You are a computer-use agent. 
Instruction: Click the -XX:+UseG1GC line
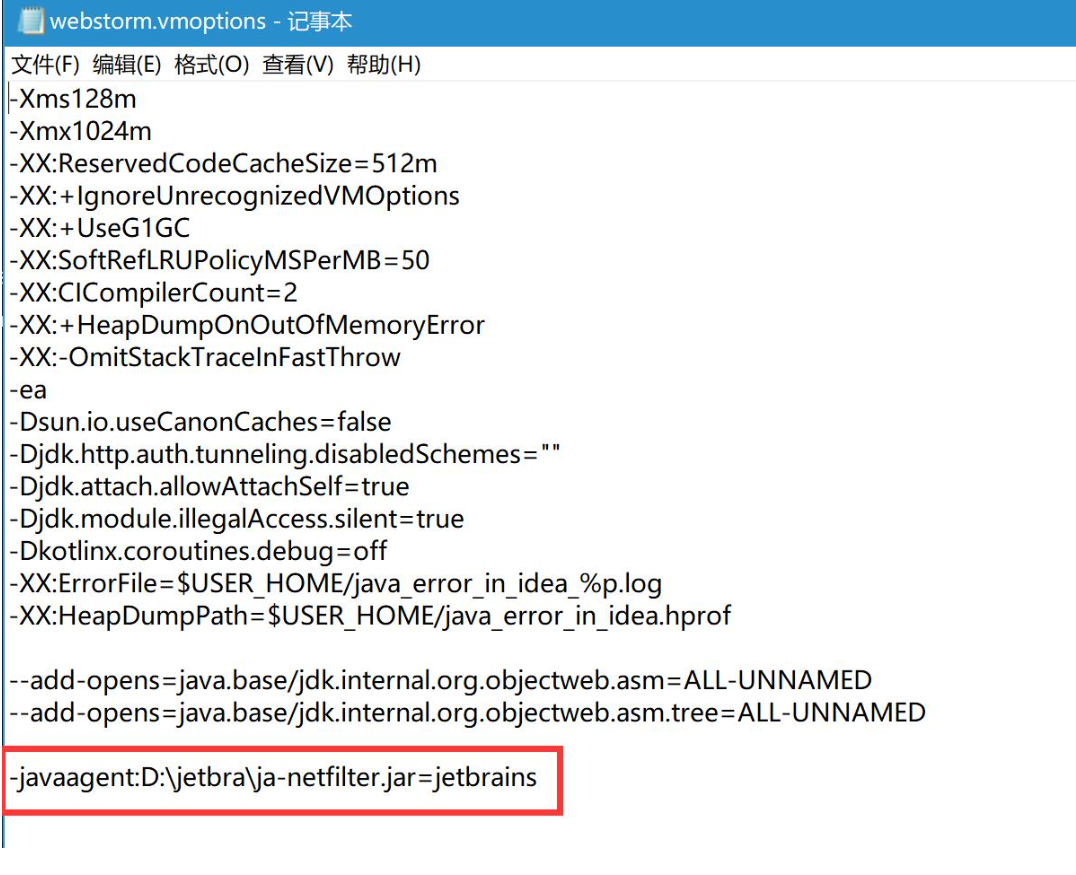coord(100,228)
